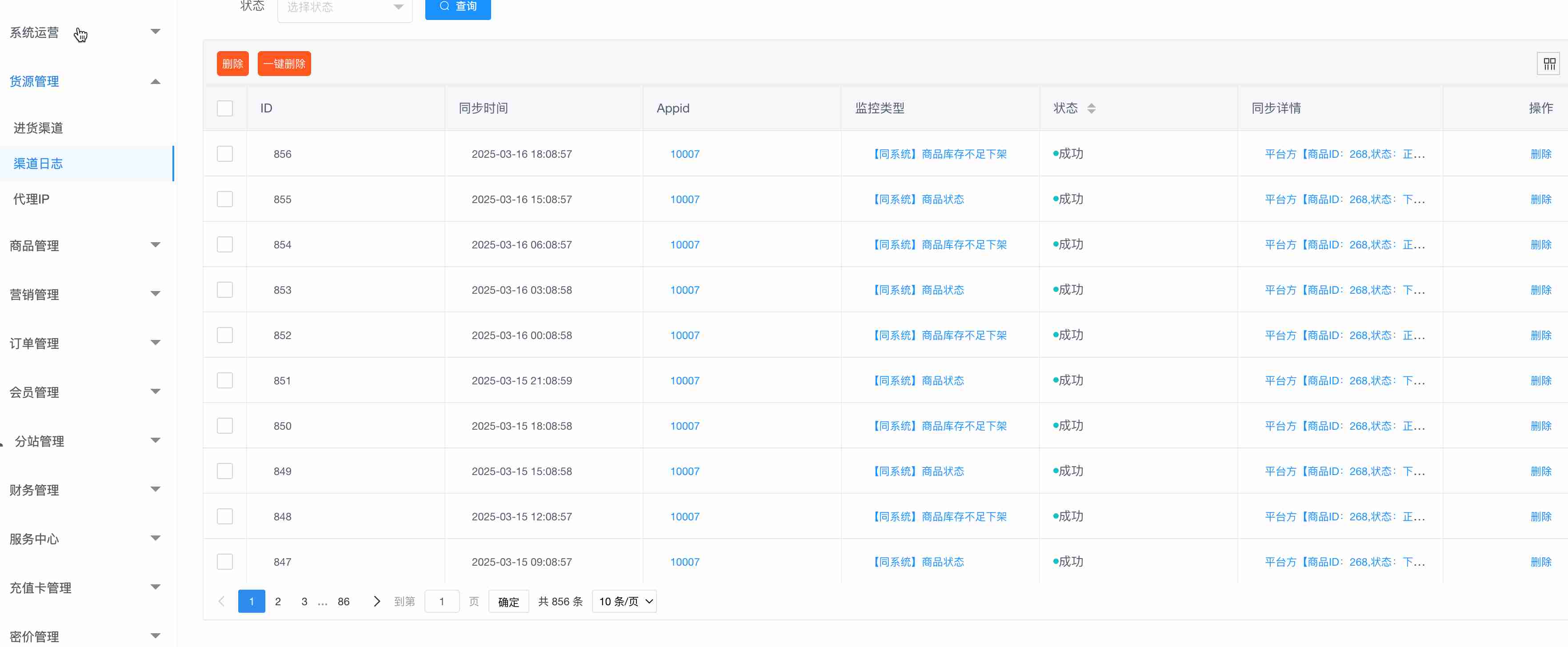Open the 10 条/页 page size dropdown
This screenshot has height=647, width=1568.
click(624, 601)
